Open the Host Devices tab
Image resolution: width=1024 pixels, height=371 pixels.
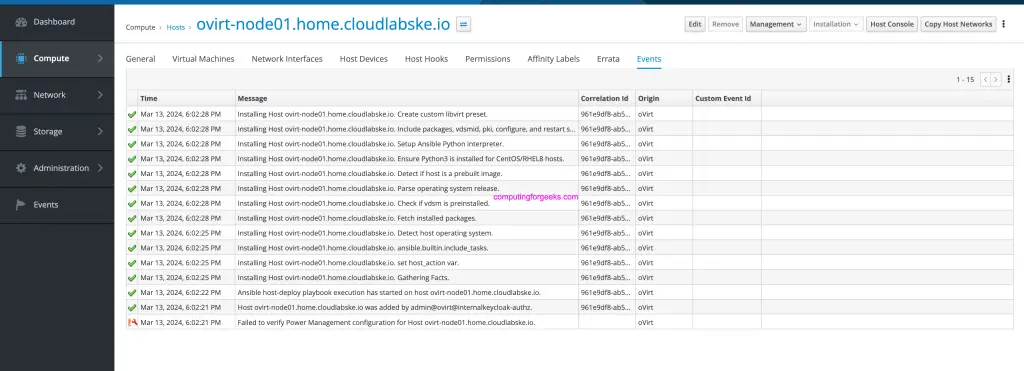(363, 59)
